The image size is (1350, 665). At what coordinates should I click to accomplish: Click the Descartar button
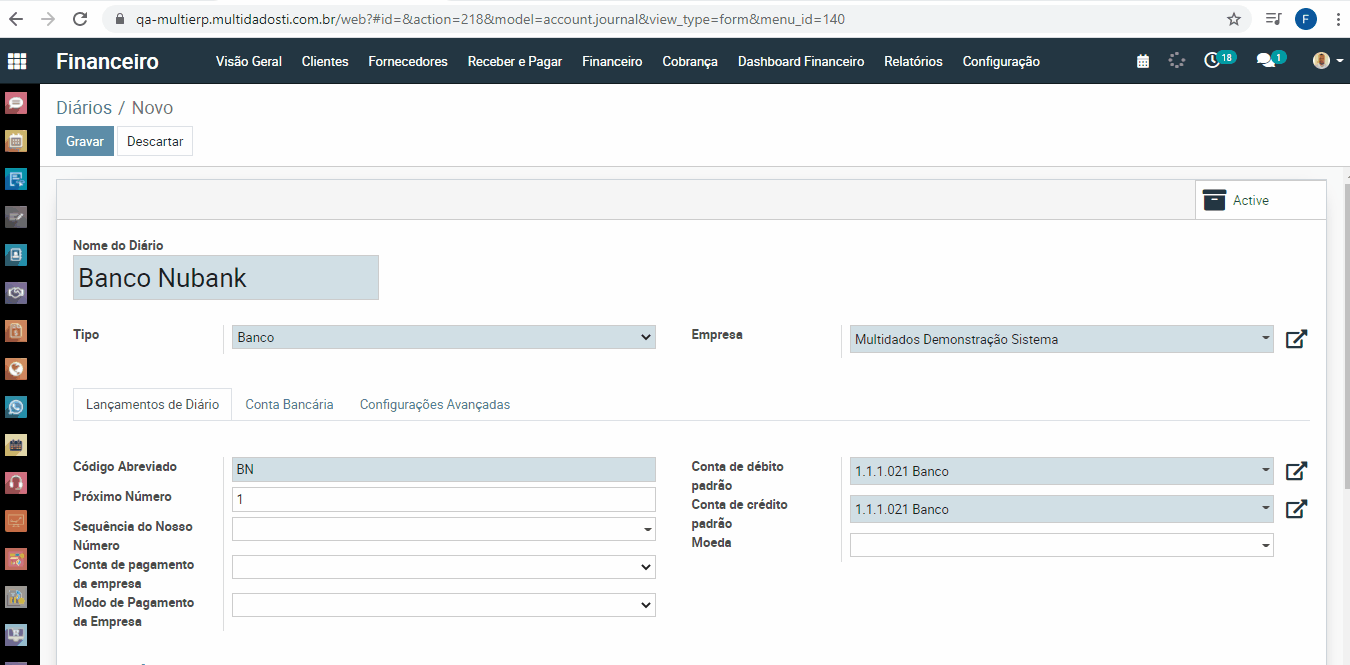coord(155,141)
